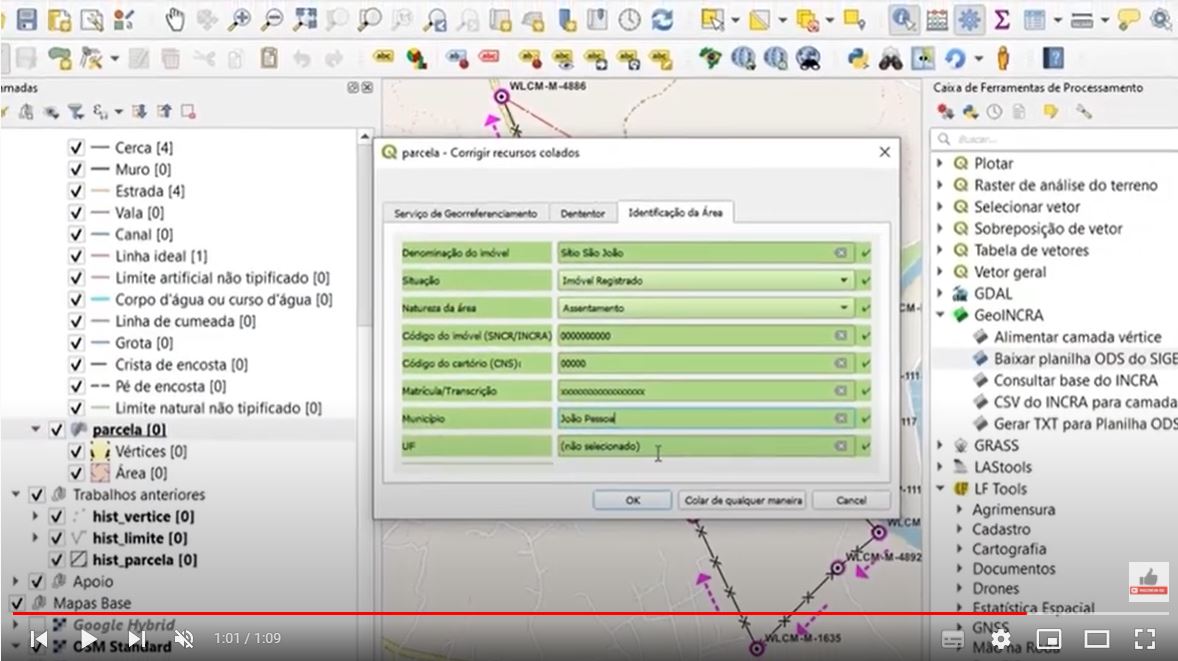Collapse the parcela layer group

(35, 429)
